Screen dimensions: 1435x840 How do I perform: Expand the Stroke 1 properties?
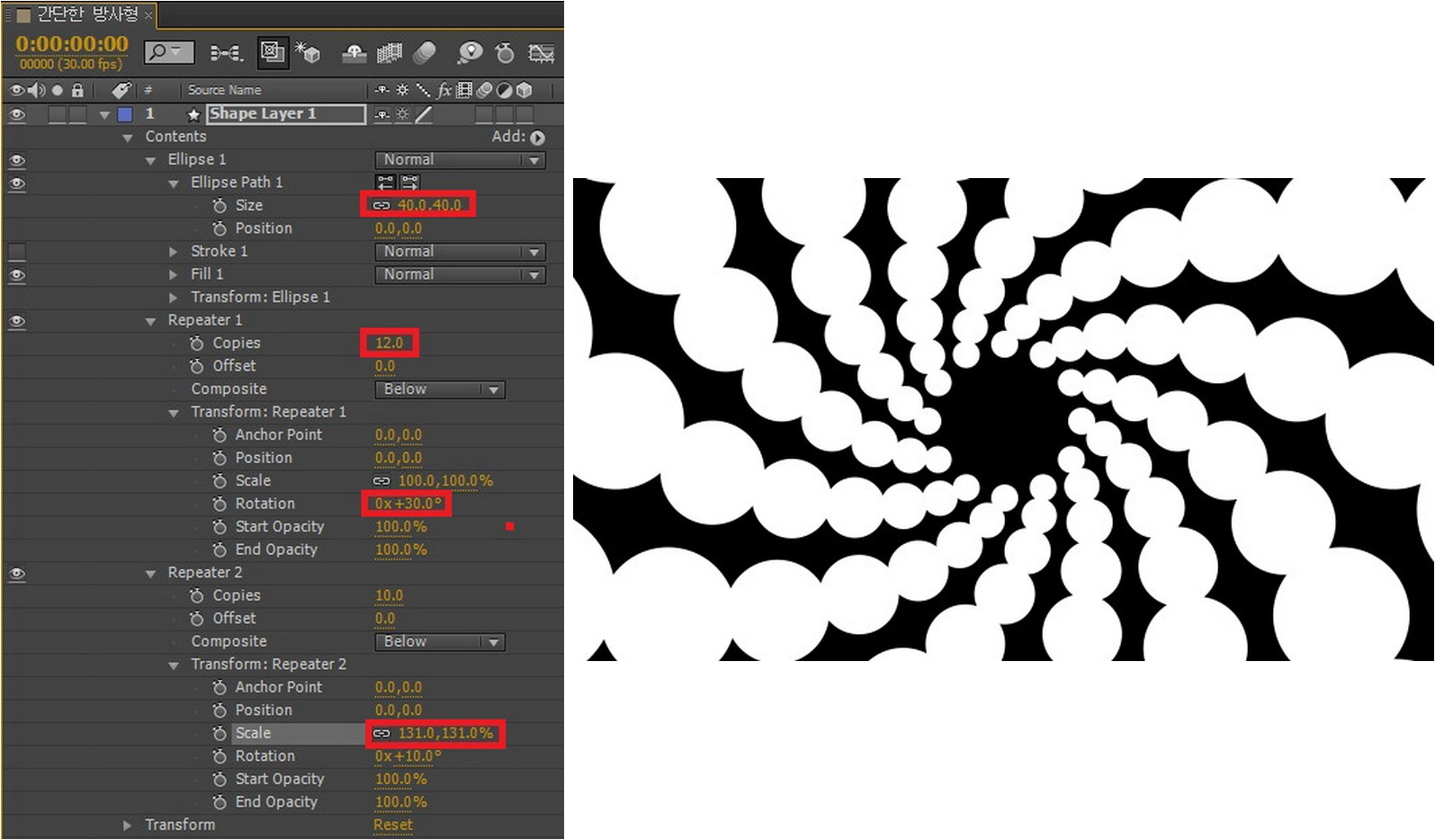pyautogui.click(x=174, y=252)
